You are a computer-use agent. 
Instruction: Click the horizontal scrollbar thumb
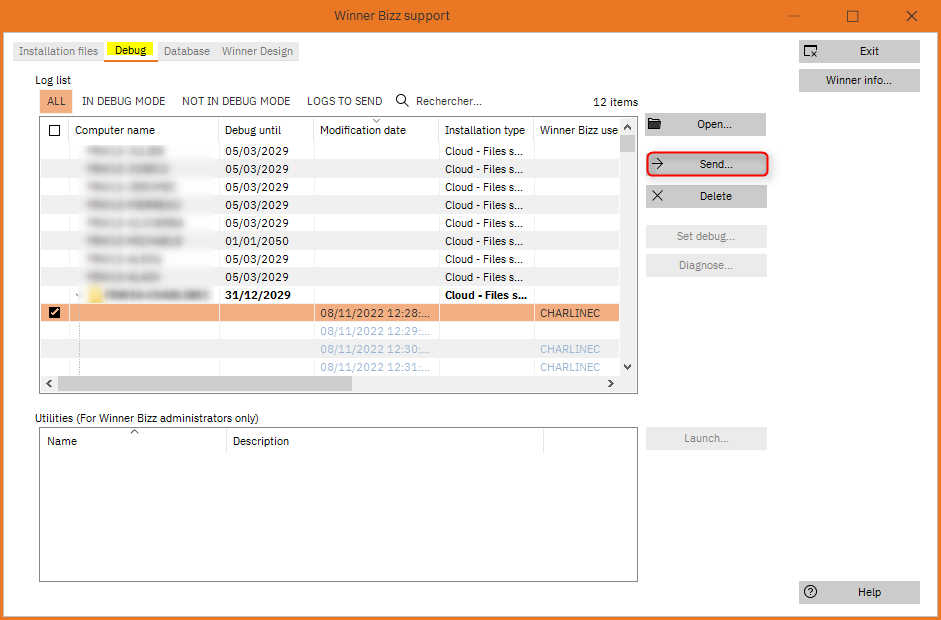[x=205, y=383]
